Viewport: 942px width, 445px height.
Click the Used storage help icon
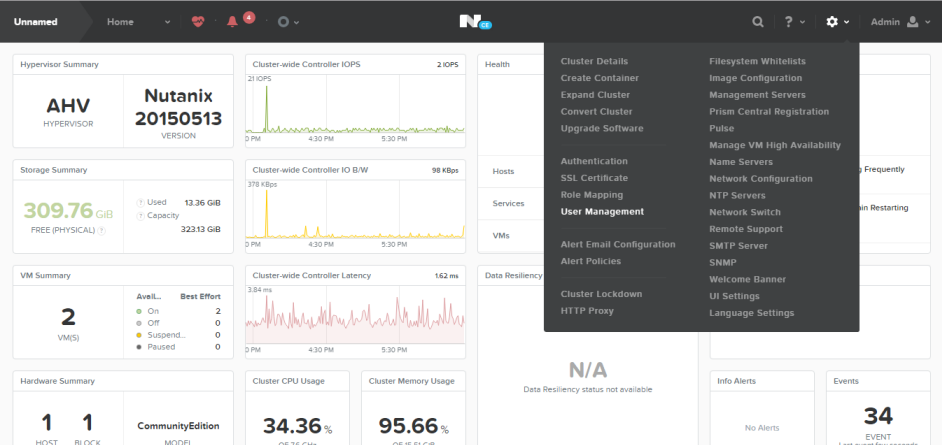141,202
